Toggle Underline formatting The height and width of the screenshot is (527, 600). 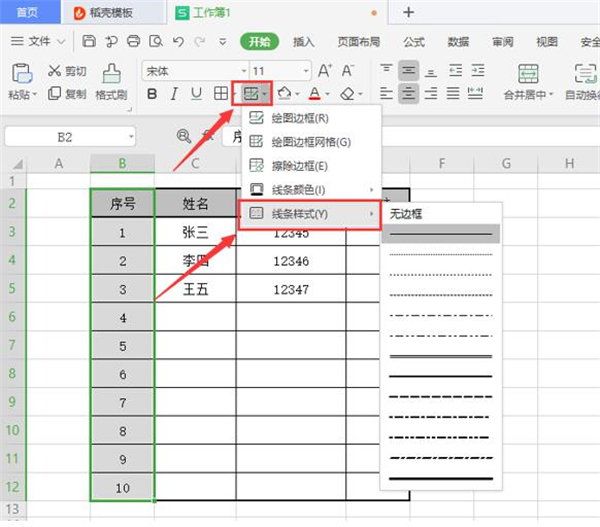click(x=196, y=94)
